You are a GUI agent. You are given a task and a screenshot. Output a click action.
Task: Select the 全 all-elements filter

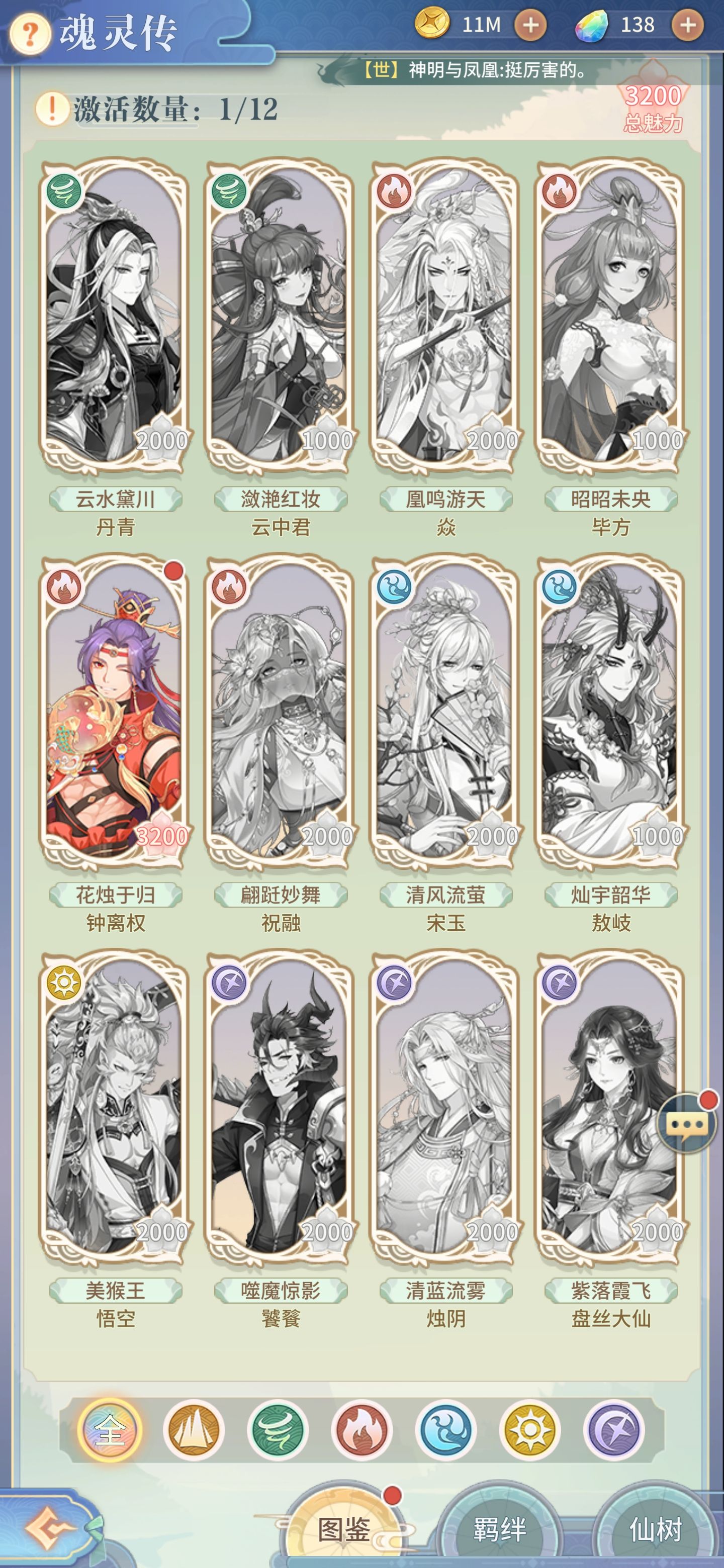[110, 1430]
